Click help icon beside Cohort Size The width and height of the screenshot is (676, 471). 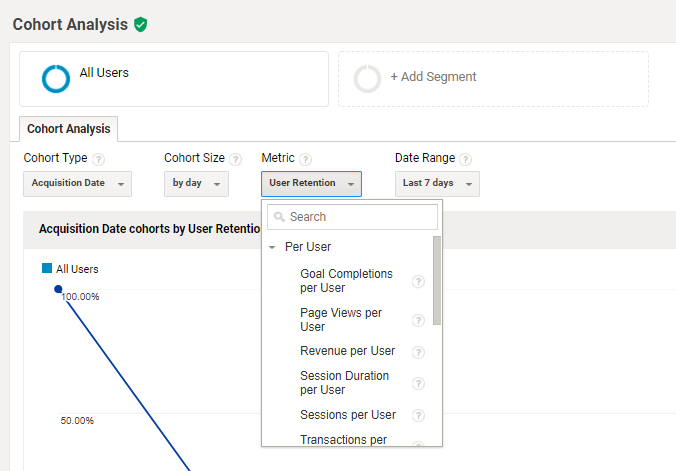(x=236, y=159)
